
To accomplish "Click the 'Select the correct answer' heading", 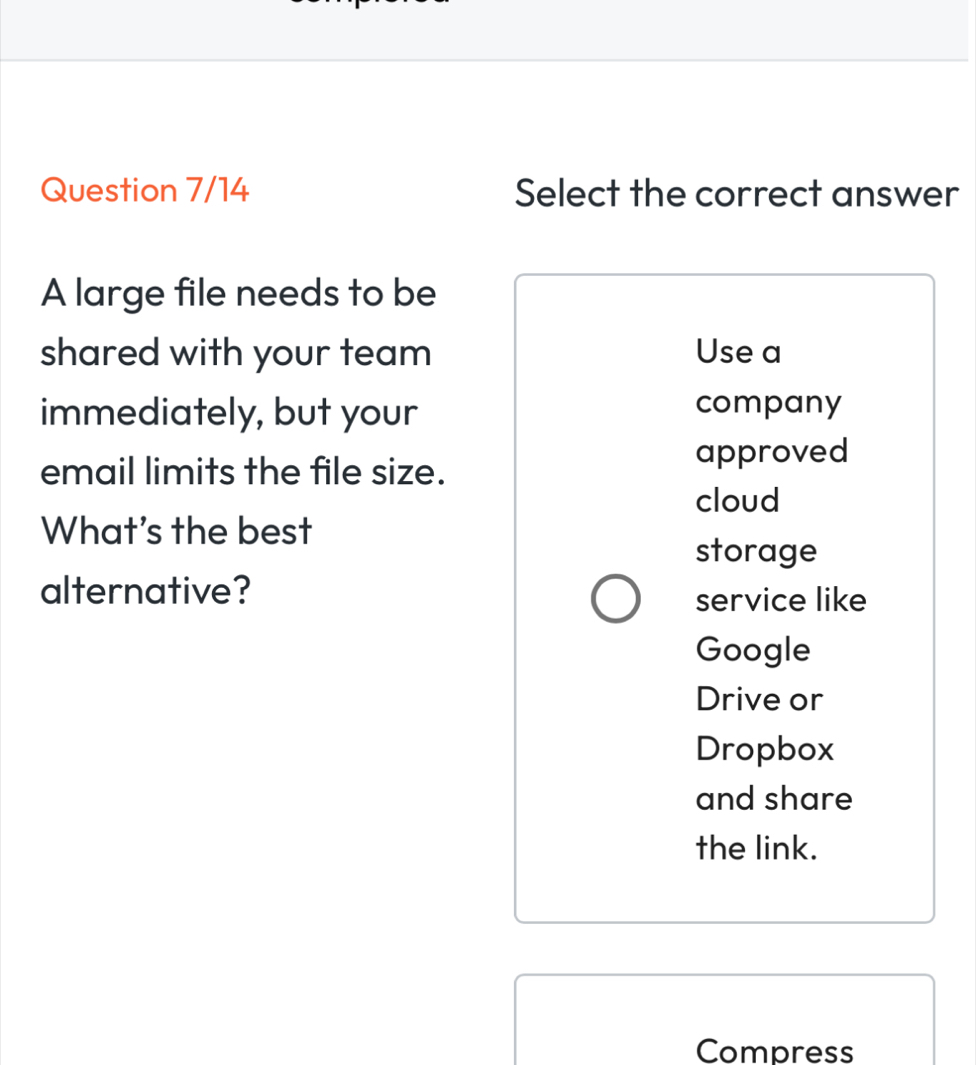I will (x=737, y=193).
